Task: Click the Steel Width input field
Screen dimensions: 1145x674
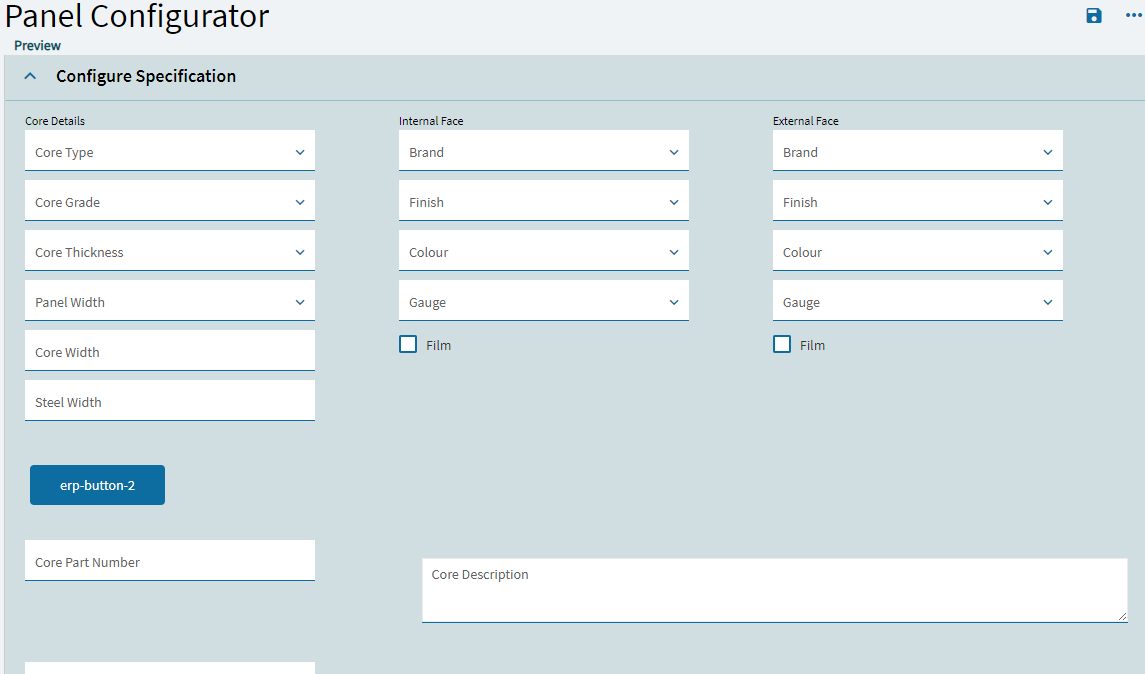Action: pos(169,401)
